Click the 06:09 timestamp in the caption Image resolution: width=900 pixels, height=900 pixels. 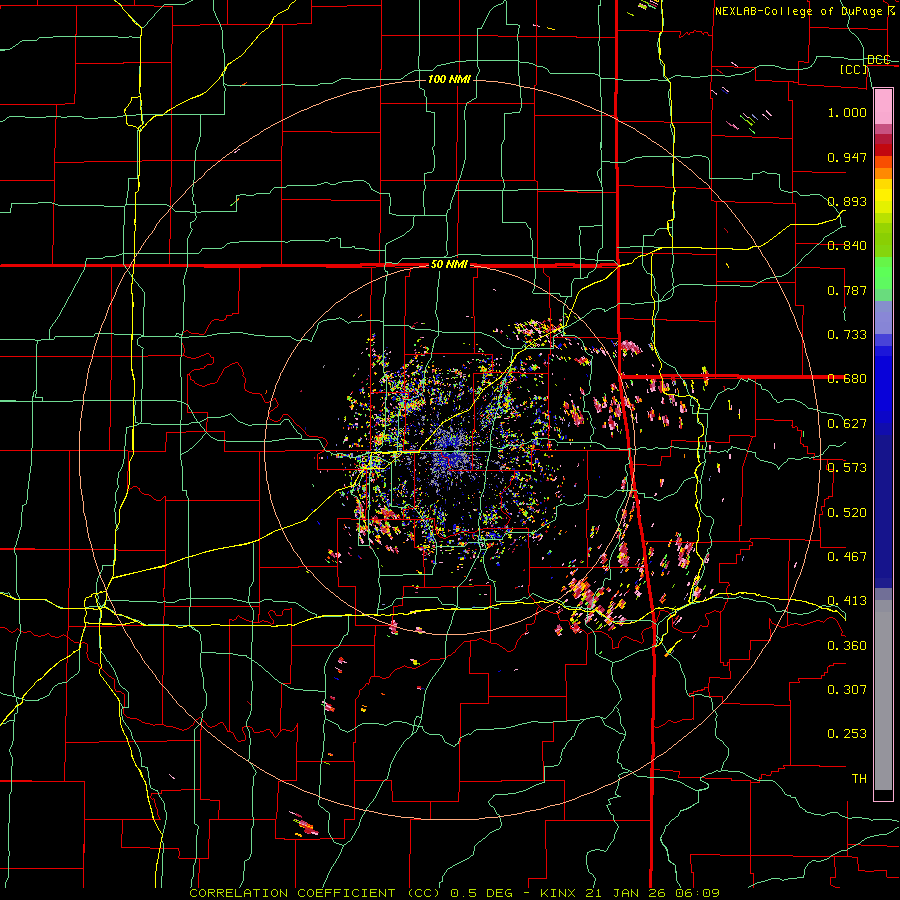(x=696, y=893)
